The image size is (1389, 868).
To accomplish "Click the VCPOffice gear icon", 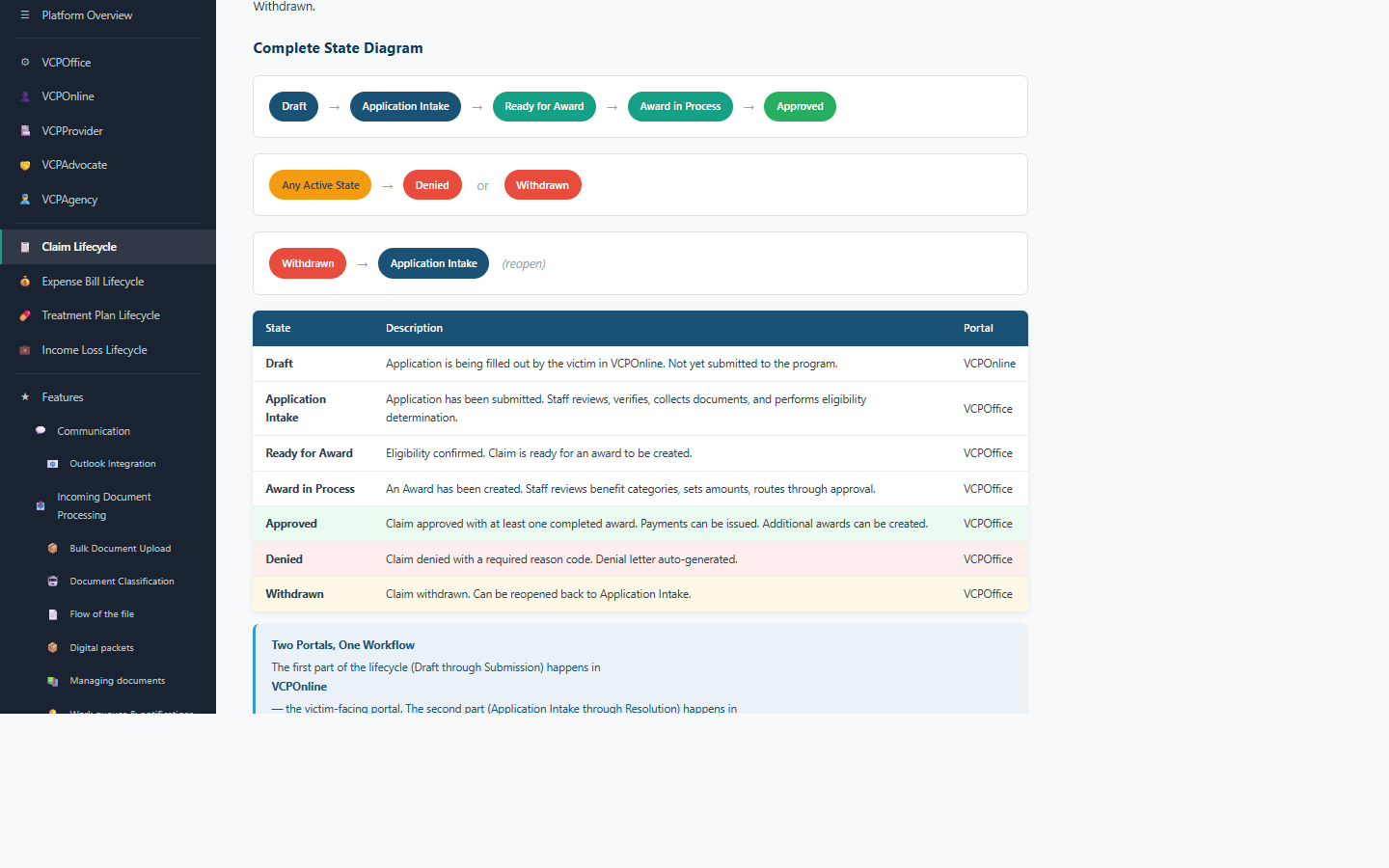I will pyautogui.click(x=25, y=63).
